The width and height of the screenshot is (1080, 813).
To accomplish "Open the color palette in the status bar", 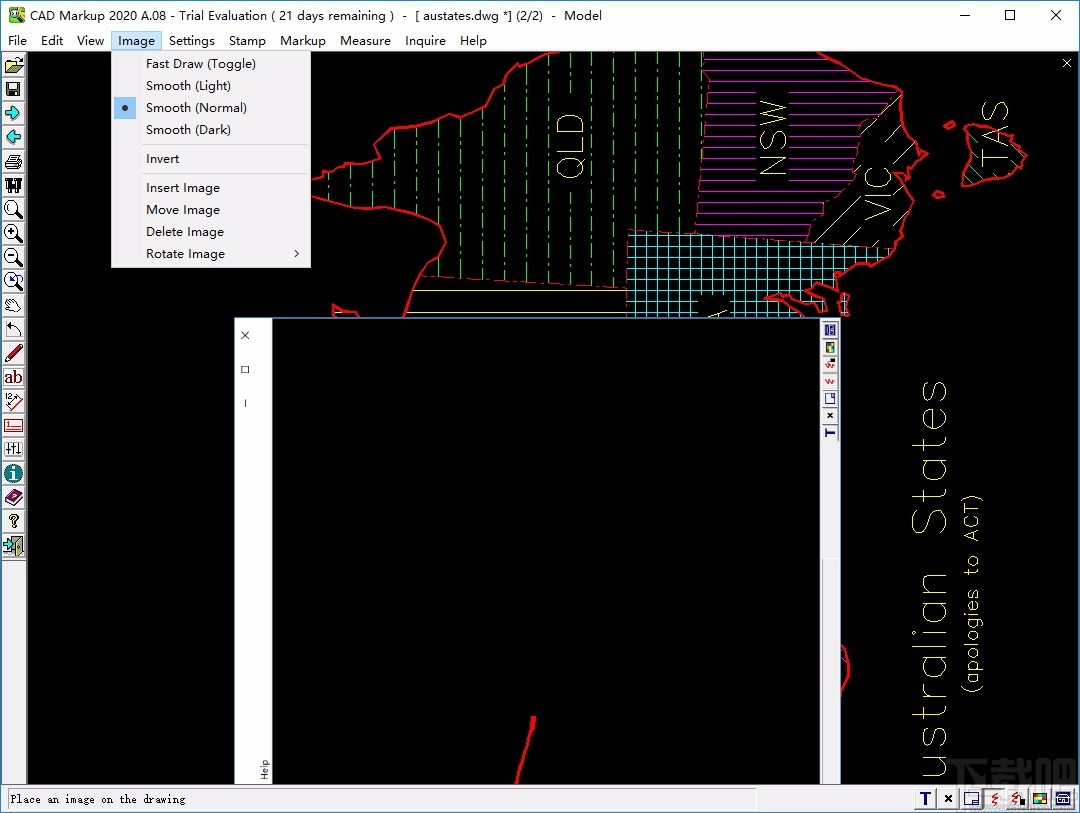I will tap(1039, 798).
